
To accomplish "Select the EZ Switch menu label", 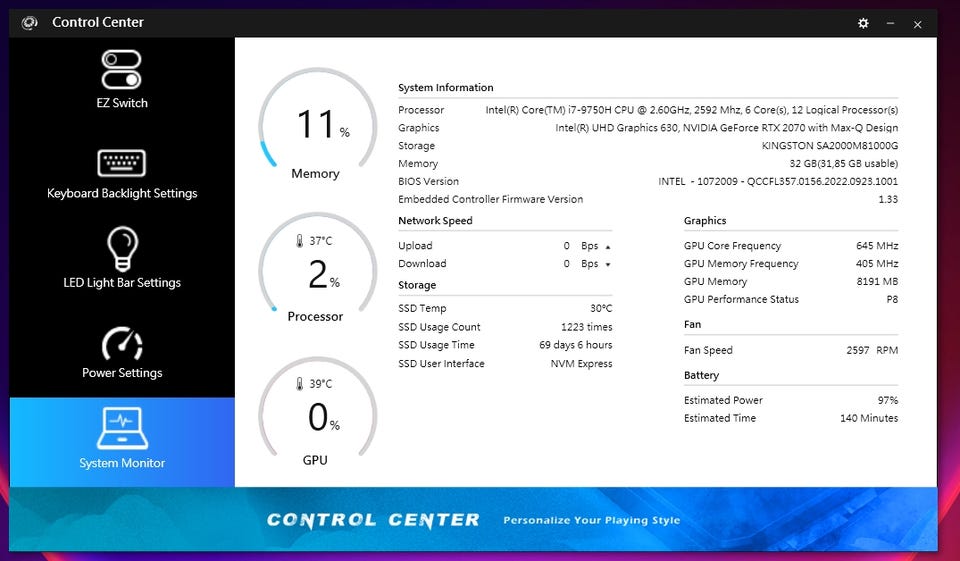I will pyautogui.click(x=122, y=103).
